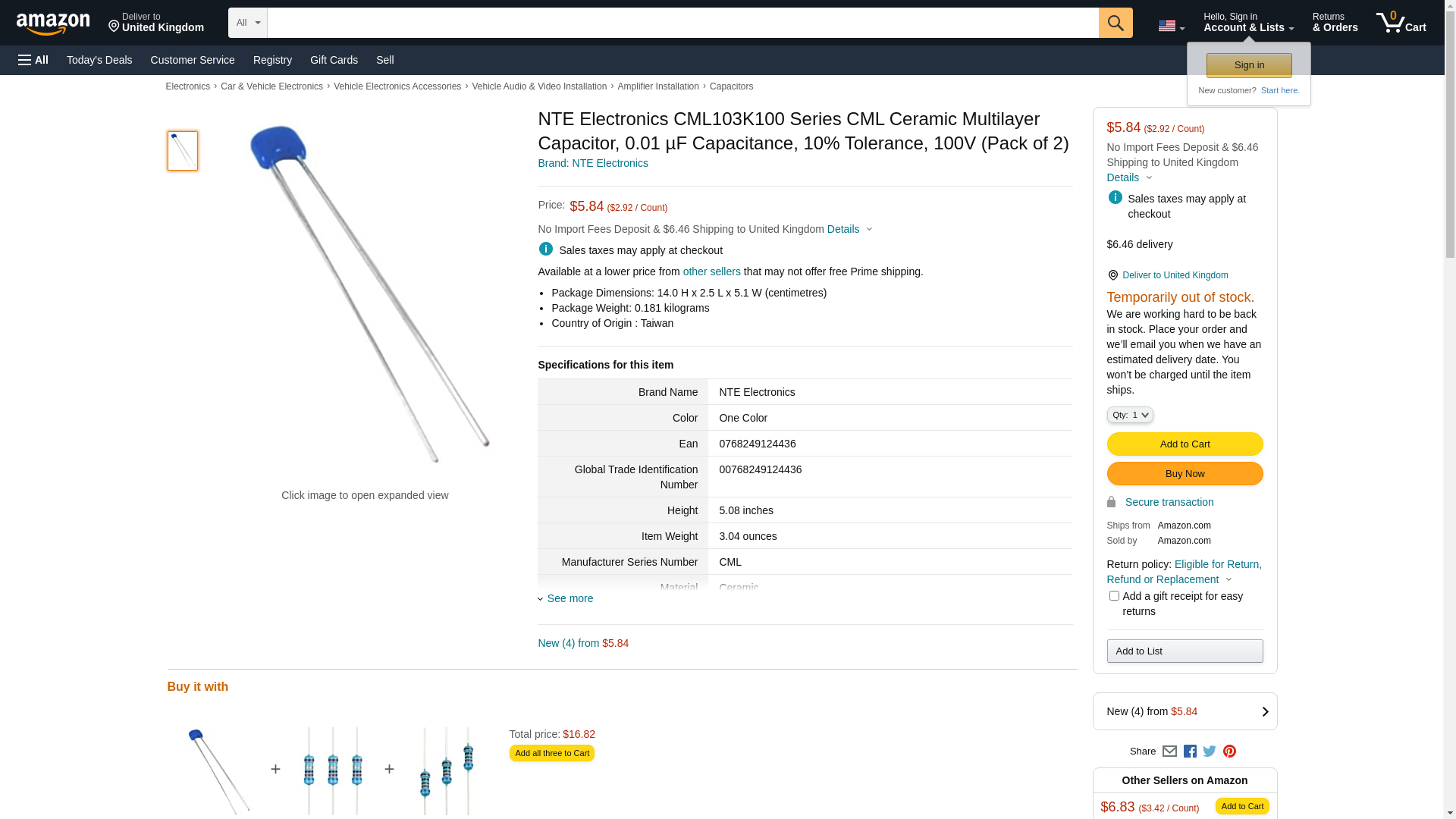Enable gift receipt for easy returns

(1114, 596)
